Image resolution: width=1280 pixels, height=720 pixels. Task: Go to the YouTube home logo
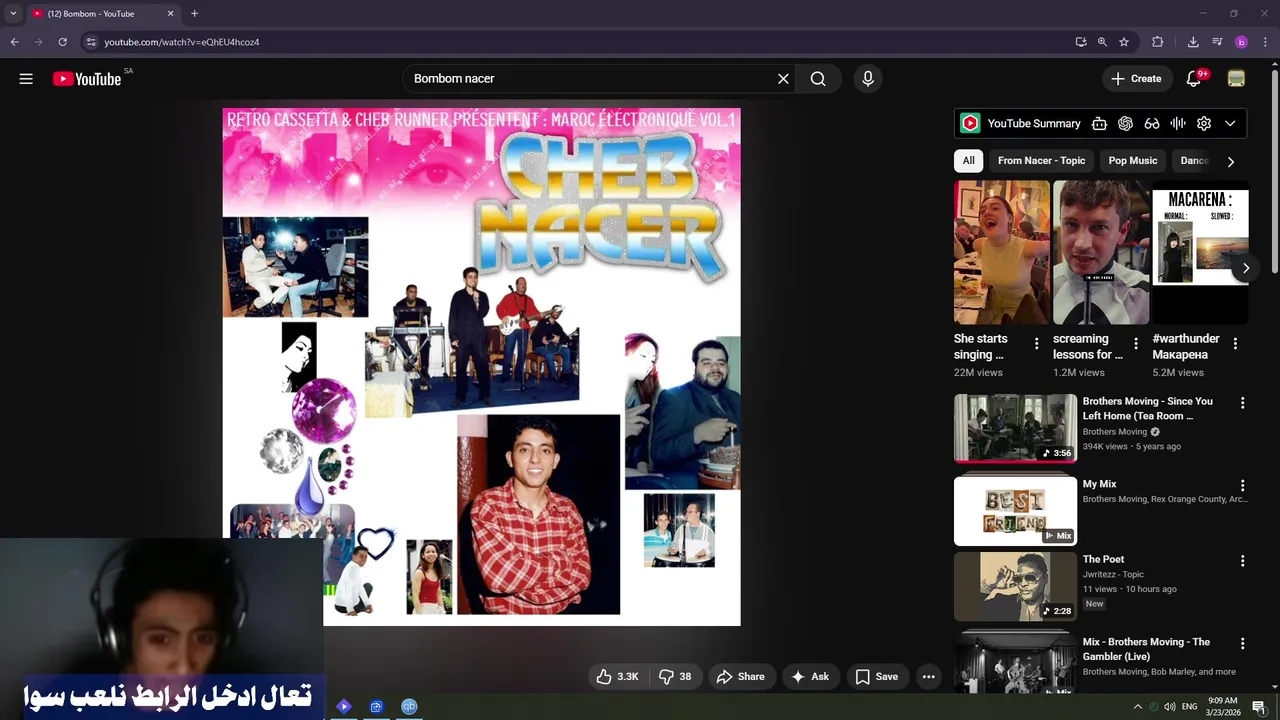pos(87,79)
